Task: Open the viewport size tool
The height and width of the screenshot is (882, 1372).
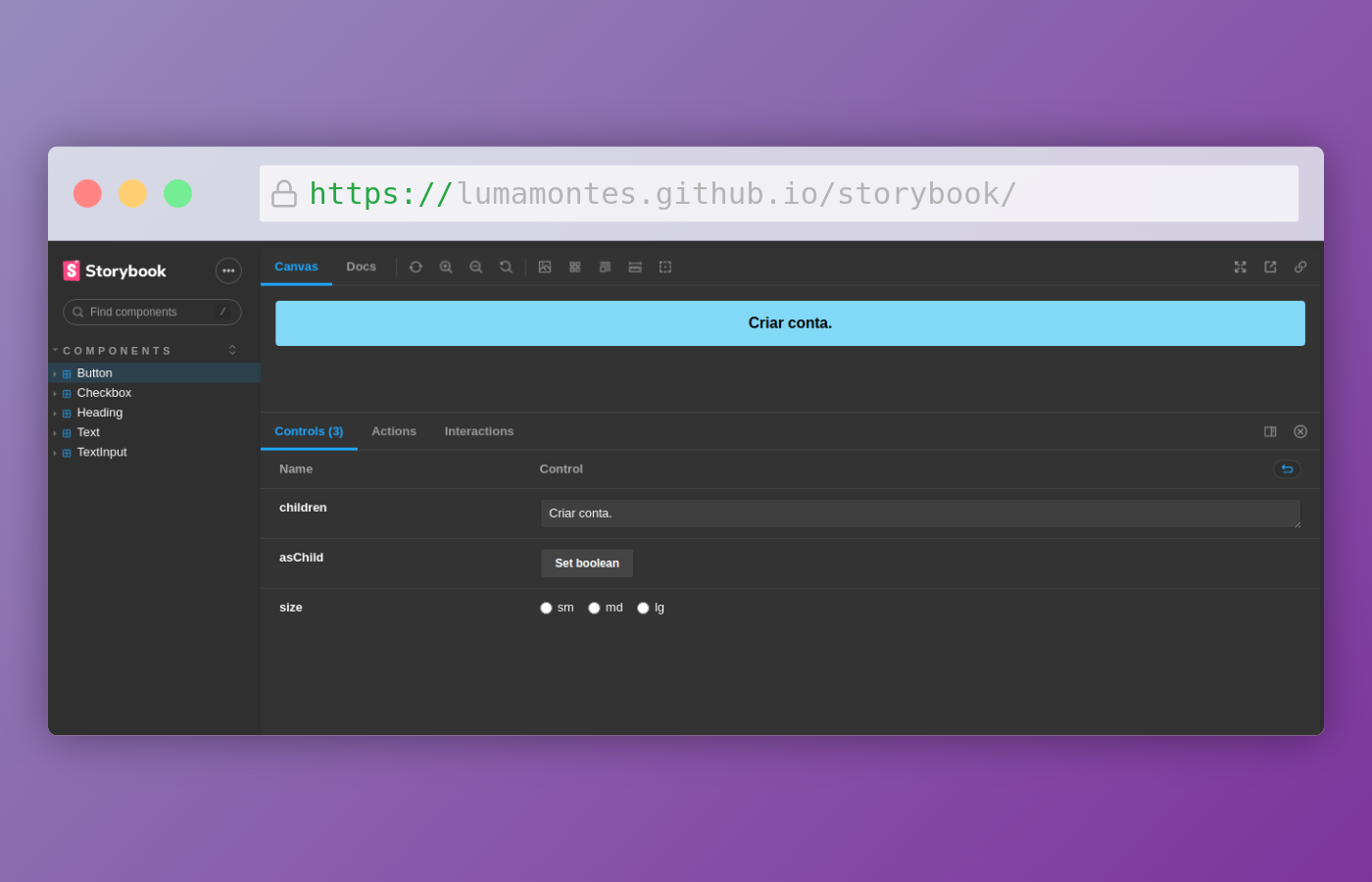Action: [x=605, y=267]
